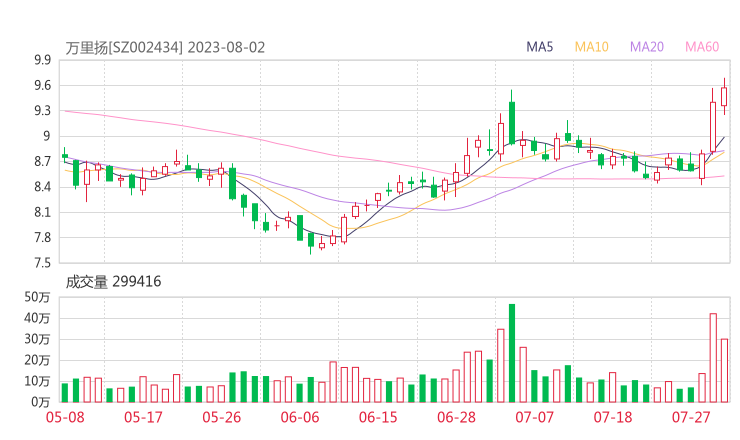Click the 7.8 price axis label
740x440 pixels.
pyautogui.click(x=42, y=238)
